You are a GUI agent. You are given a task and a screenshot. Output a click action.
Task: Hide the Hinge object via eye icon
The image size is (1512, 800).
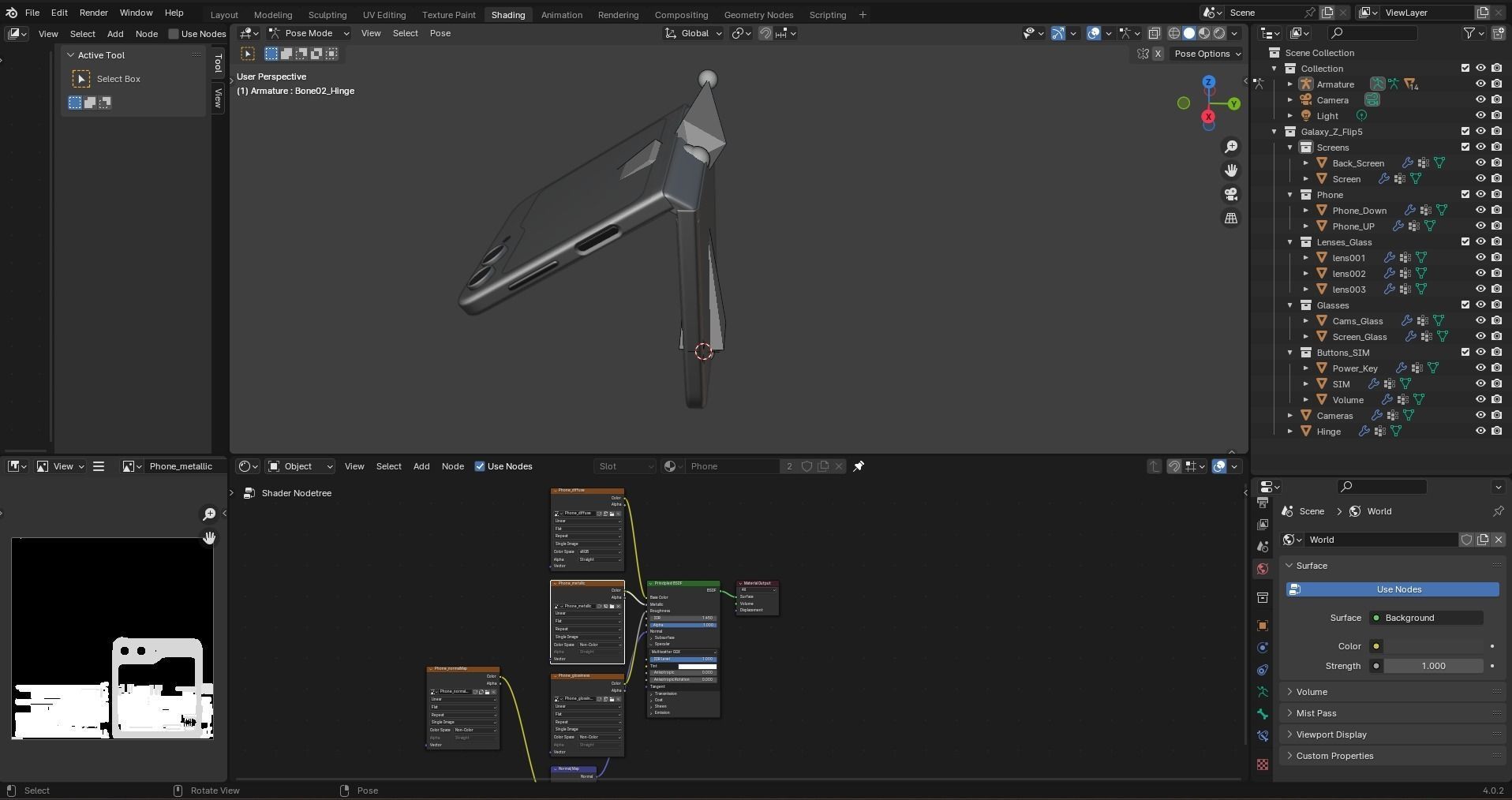pyautogui.click(x=1480, y=432)
